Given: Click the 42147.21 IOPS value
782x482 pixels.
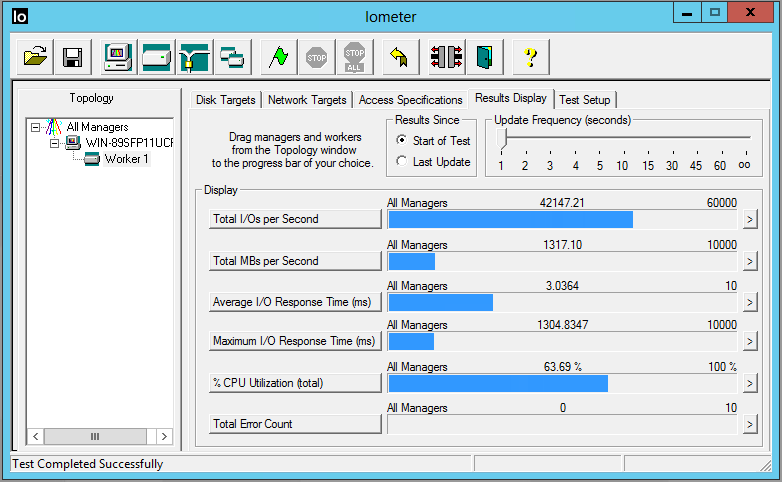Looking at the screenshot, I should 562,203.
